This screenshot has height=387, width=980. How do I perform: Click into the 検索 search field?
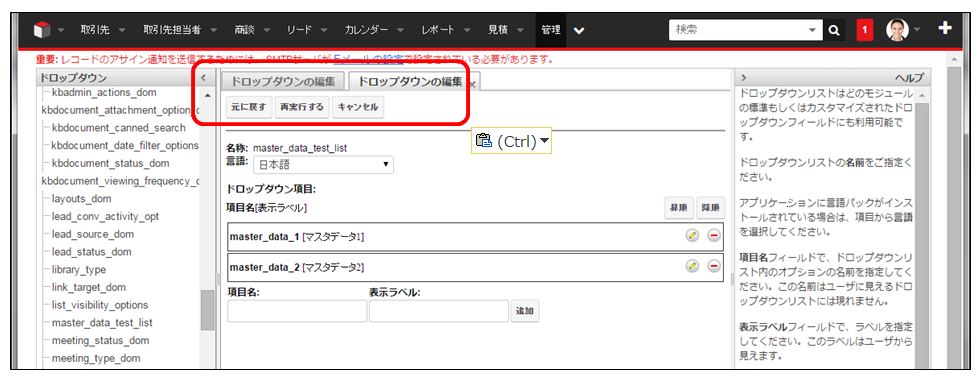click(738, 29)
